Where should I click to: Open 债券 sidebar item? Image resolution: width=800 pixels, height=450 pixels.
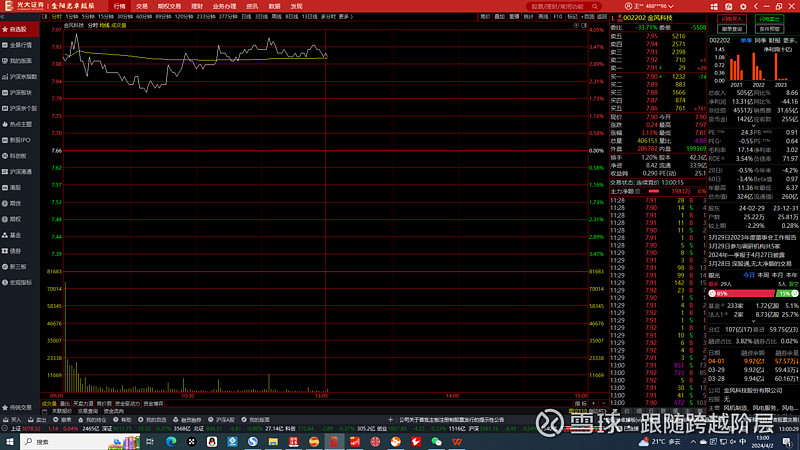[12, 251]
